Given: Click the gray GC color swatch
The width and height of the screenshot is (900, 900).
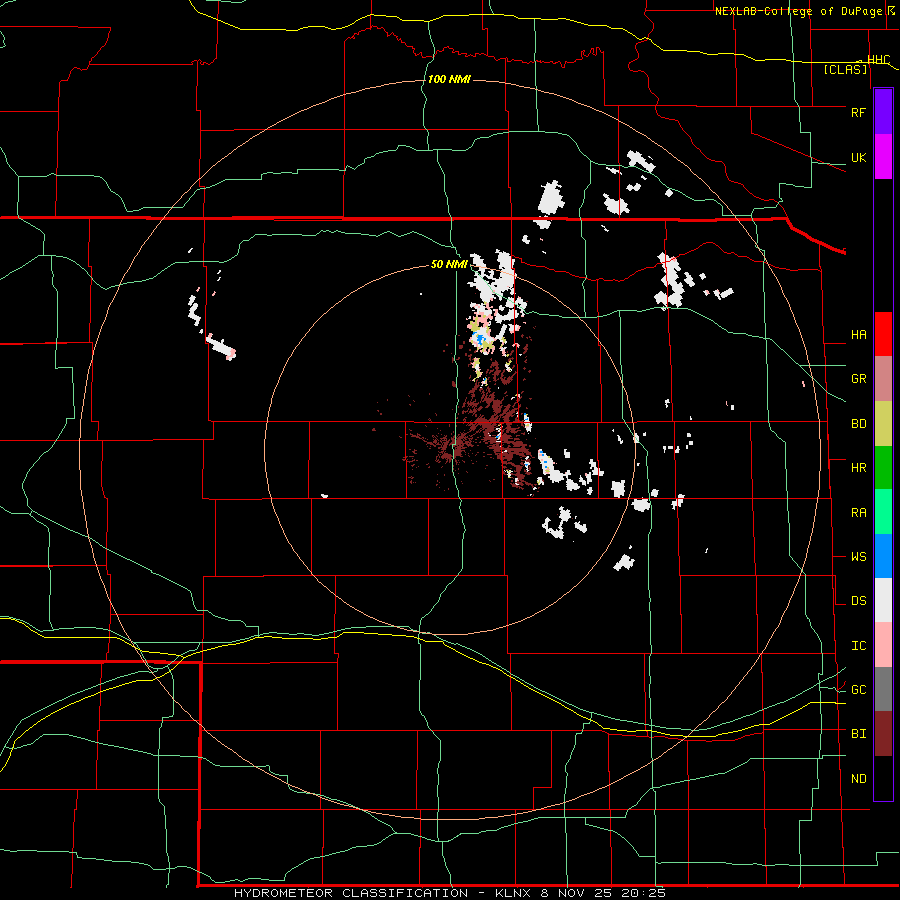Looking at the screenshot, I should (x=883, y=689).
